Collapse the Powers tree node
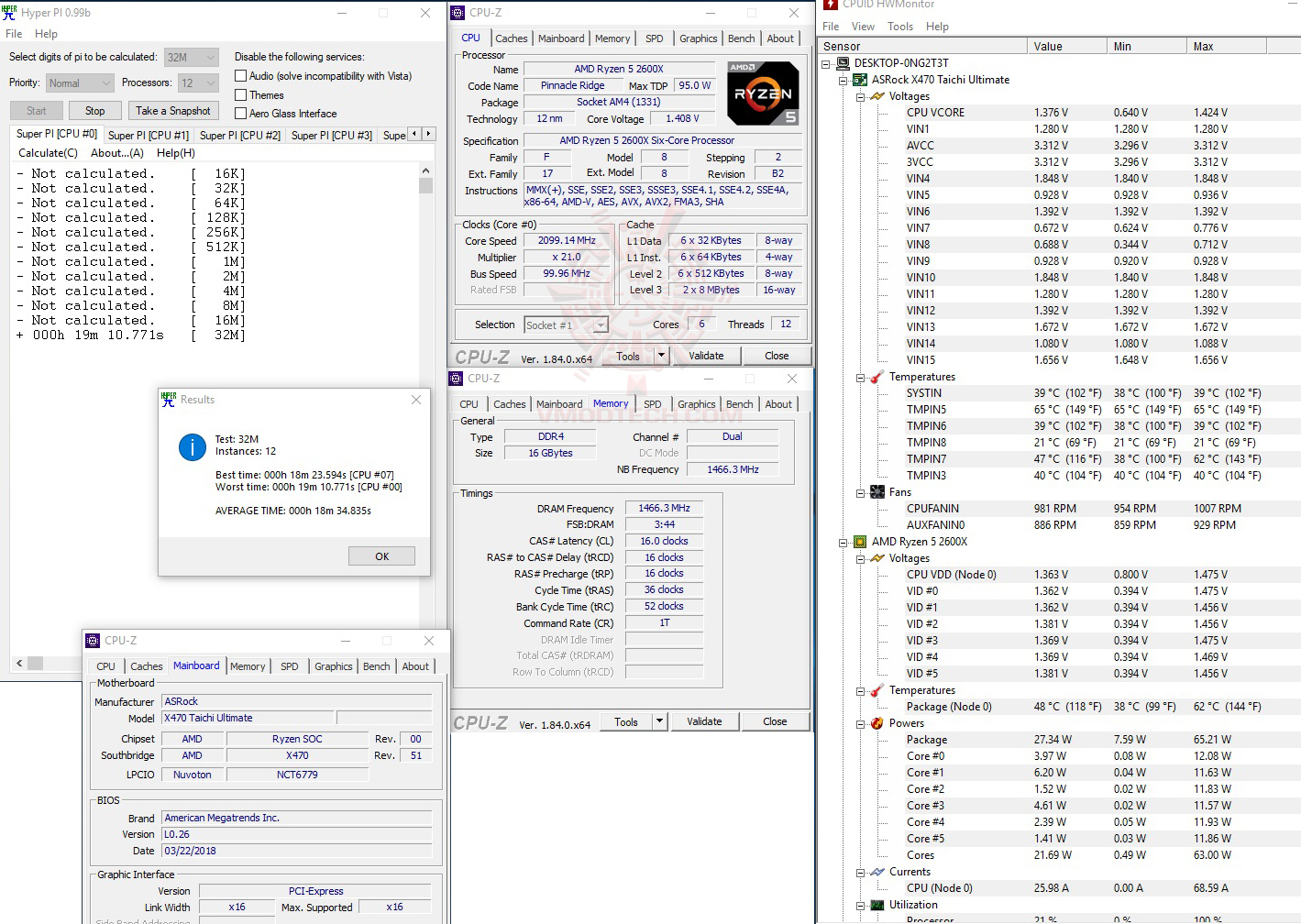 click(861, 724)
